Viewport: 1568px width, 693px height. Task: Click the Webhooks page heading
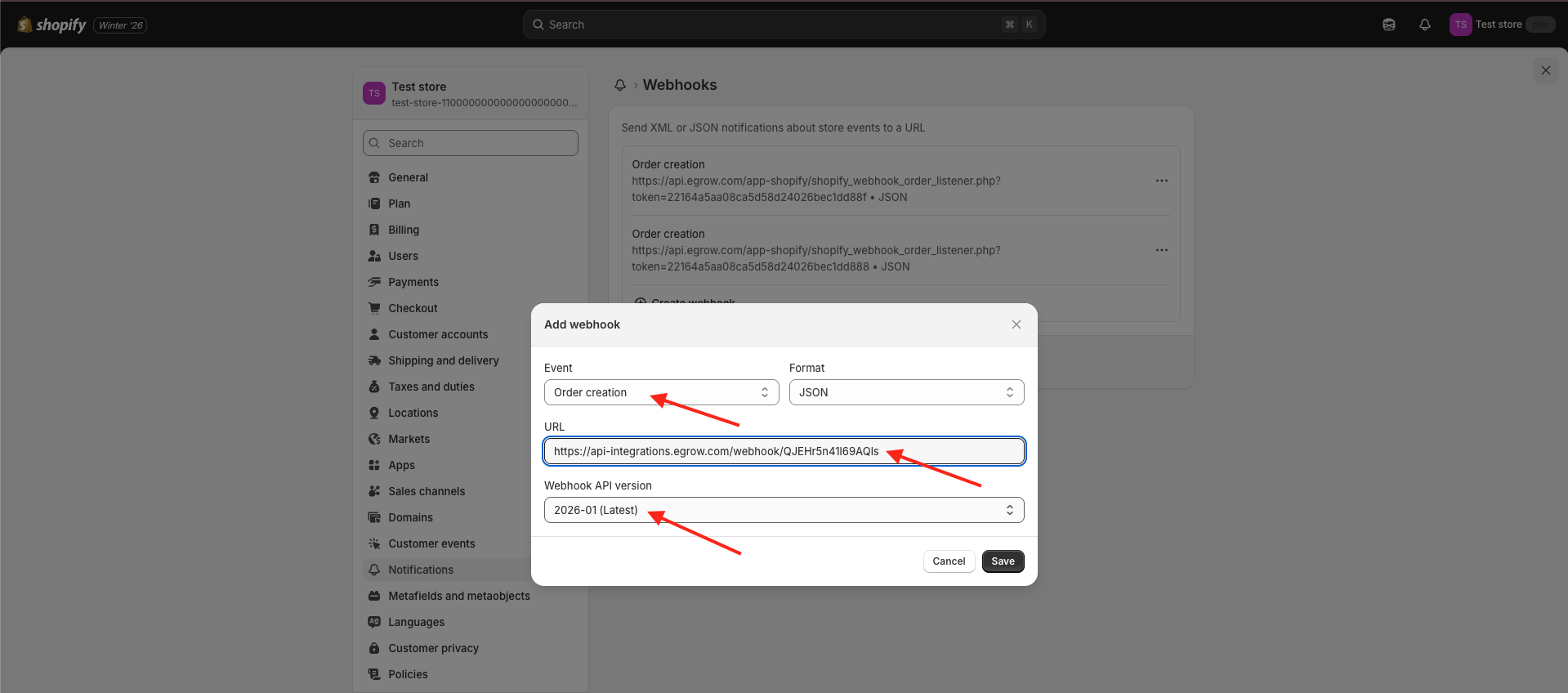tap(680, 85)
